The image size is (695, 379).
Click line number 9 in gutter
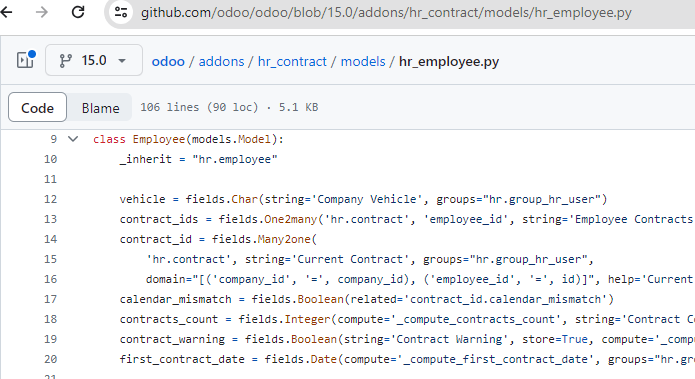point(54,139)
